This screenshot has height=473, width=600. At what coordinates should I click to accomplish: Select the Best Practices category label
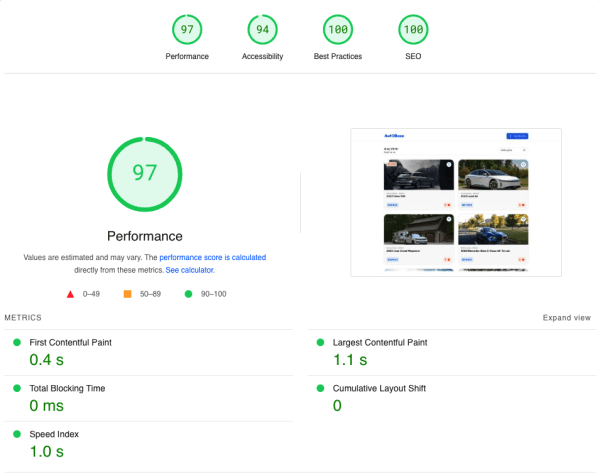click(x=338, y=56)
